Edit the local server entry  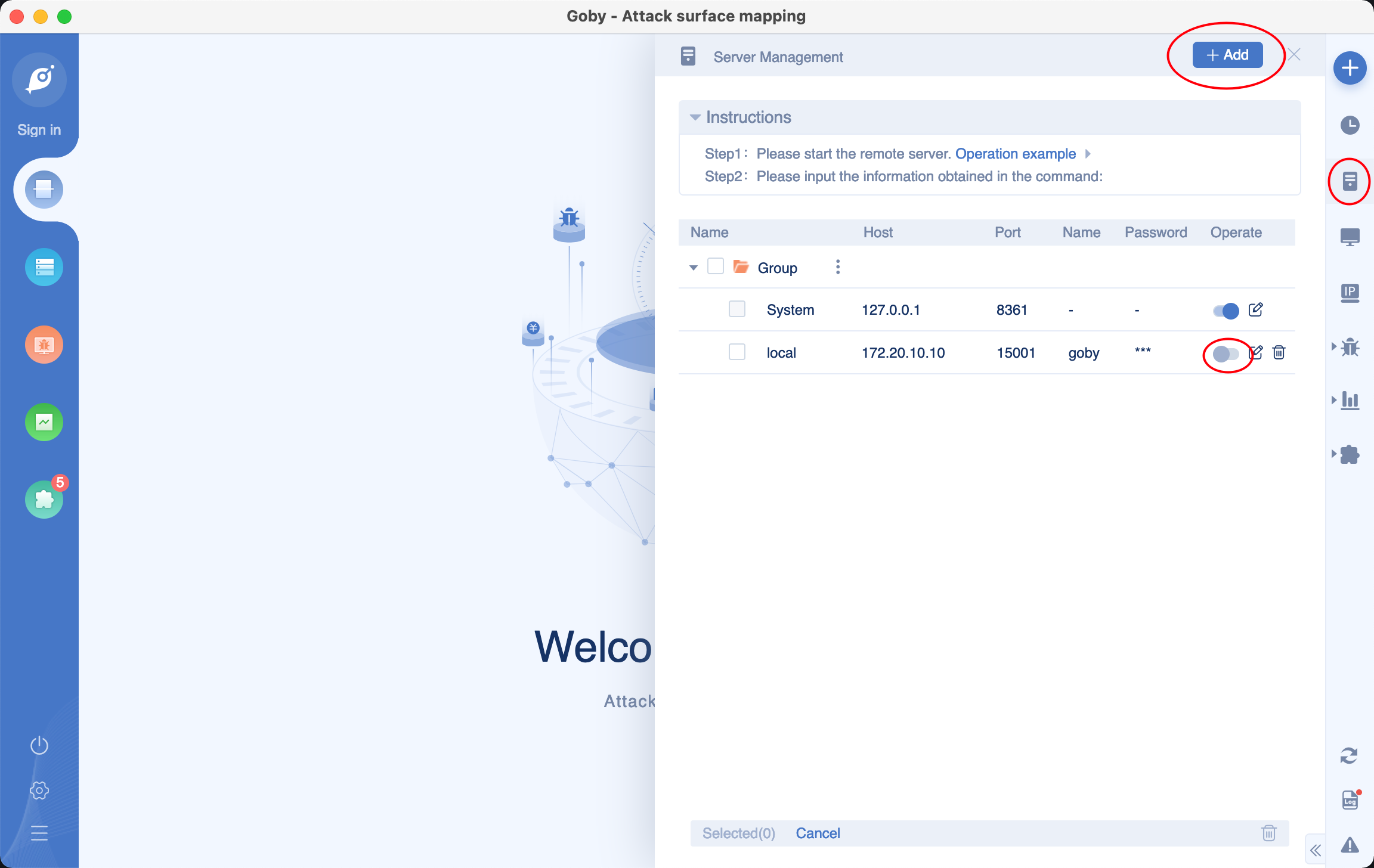(1257, 352)
